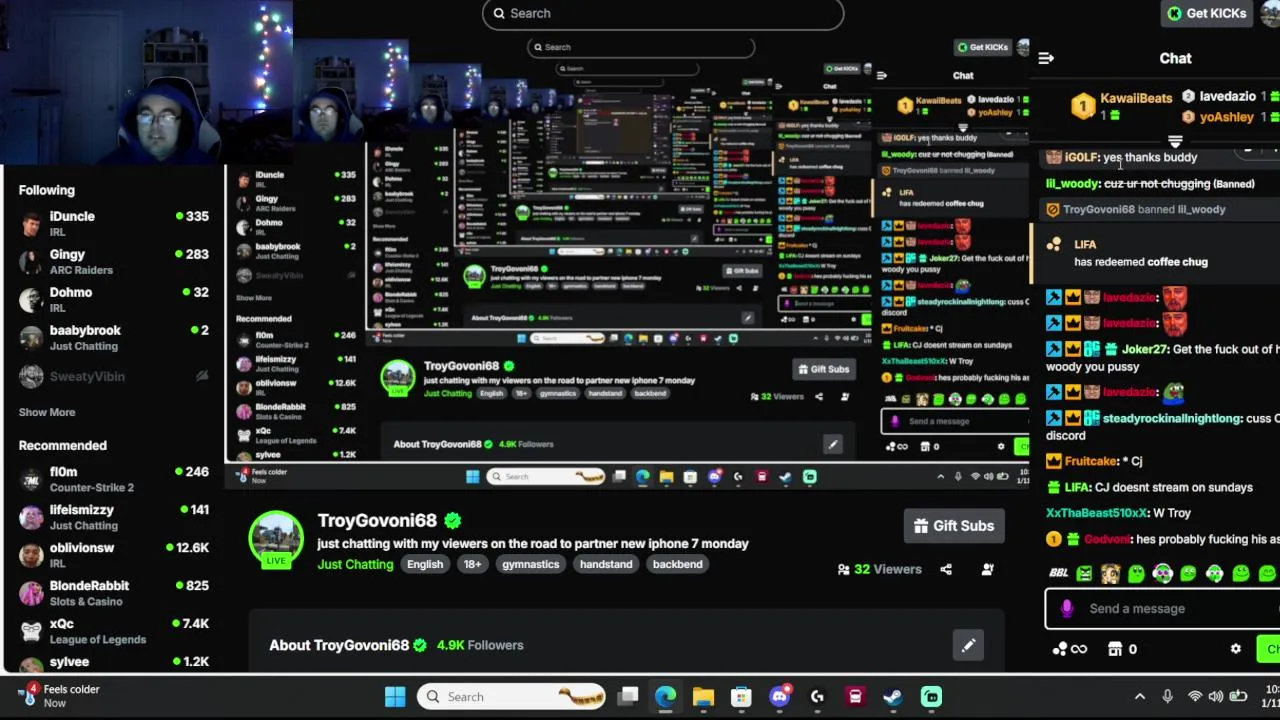The height and width of the screenshot is (720, 1280).
Task: Select the backbend tag
Action: pyautogui.click(x=677, y=564)
